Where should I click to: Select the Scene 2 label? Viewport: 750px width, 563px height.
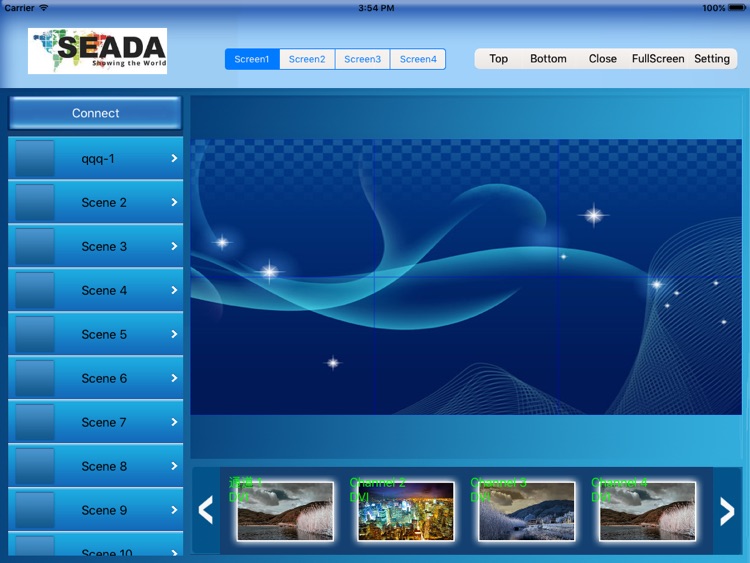(x=104, y=202)
